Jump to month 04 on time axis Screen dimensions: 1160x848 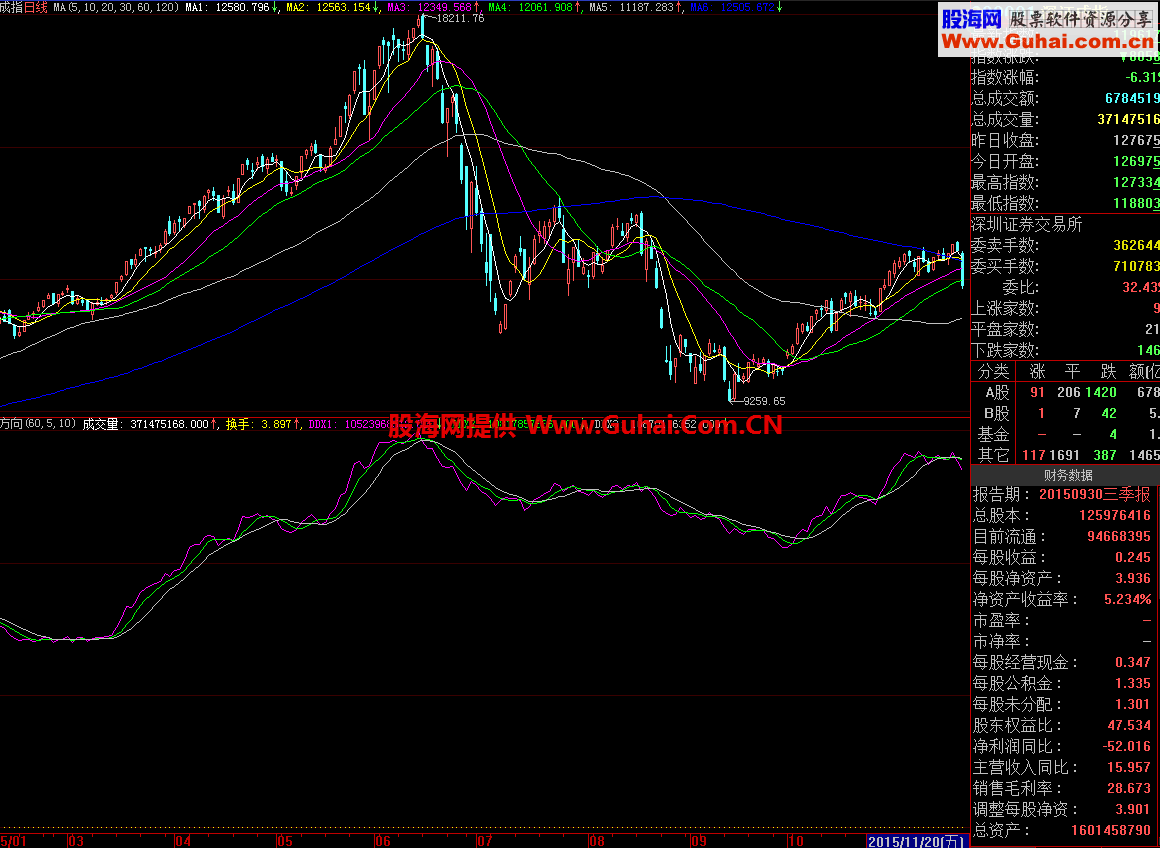[183, 841]
